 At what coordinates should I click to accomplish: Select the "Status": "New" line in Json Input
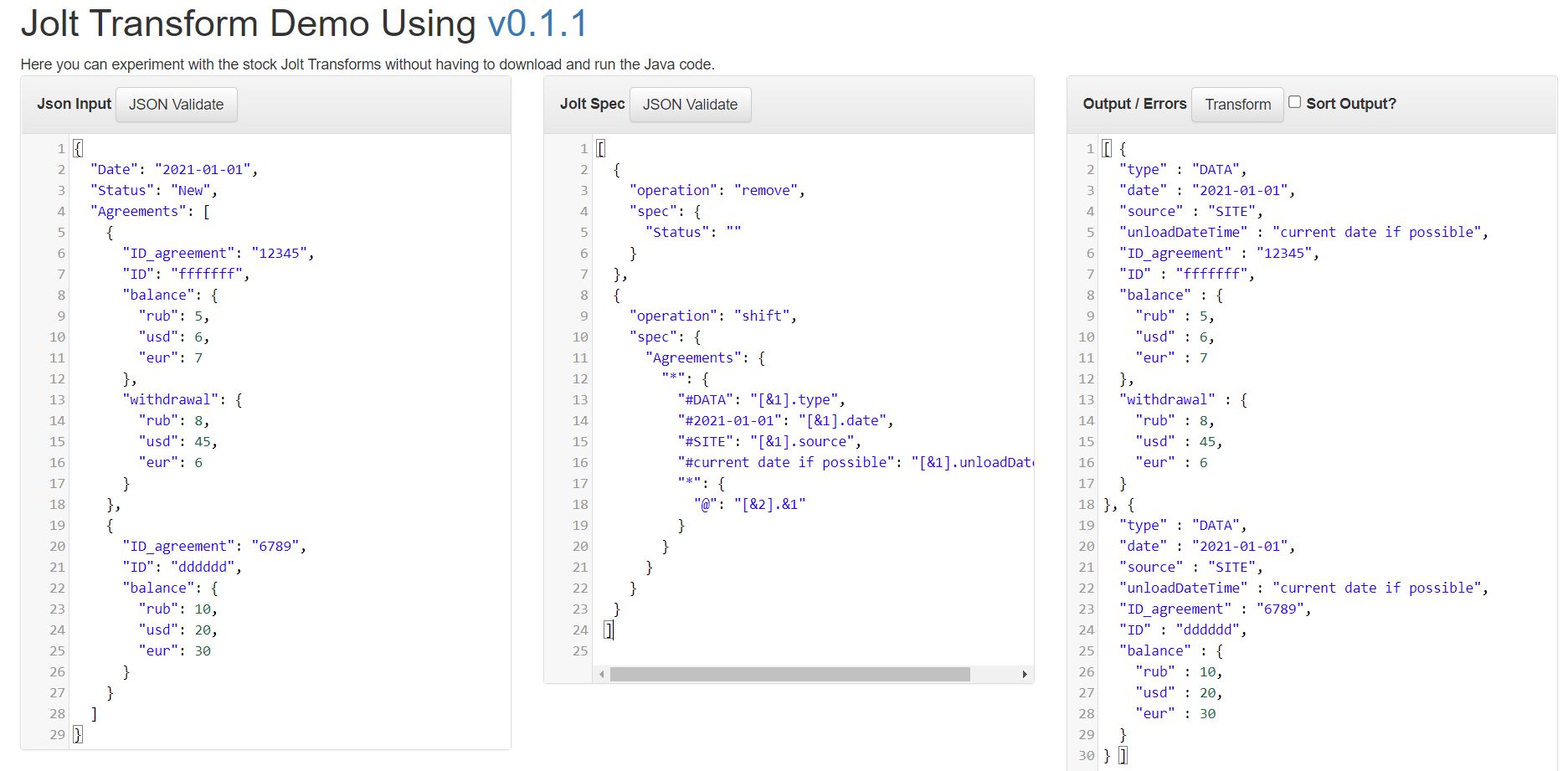(x=154, y=190)
